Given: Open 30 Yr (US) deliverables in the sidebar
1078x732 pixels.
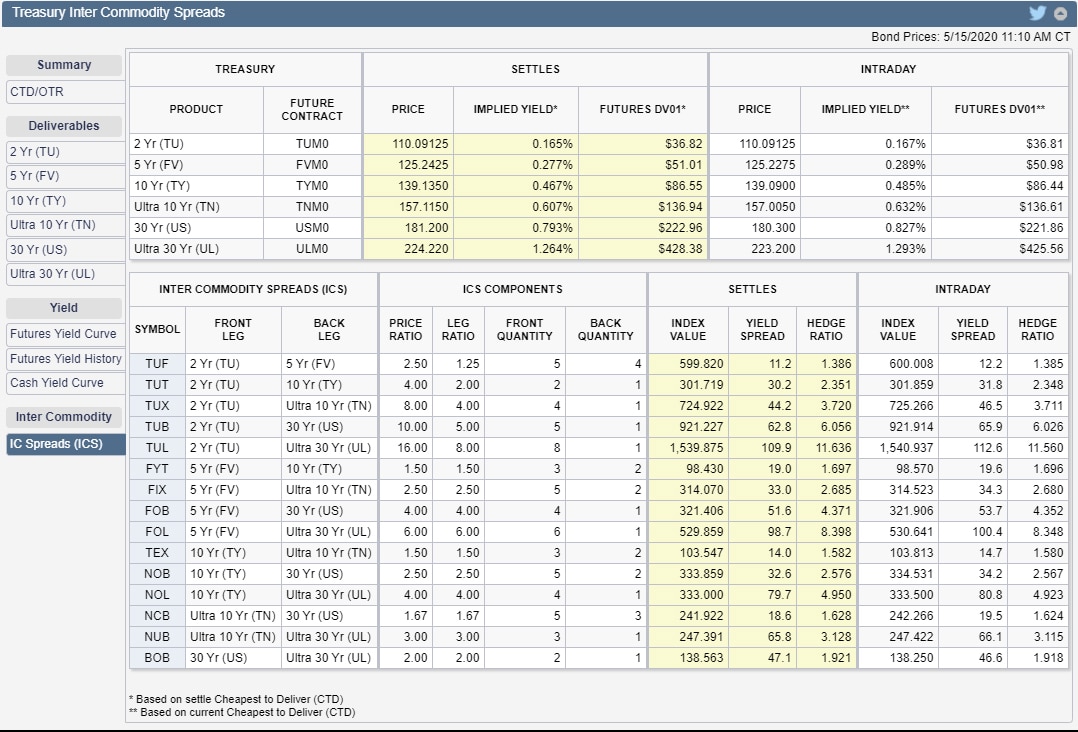Looking at the screenshot, I should (x=65, y=250).
